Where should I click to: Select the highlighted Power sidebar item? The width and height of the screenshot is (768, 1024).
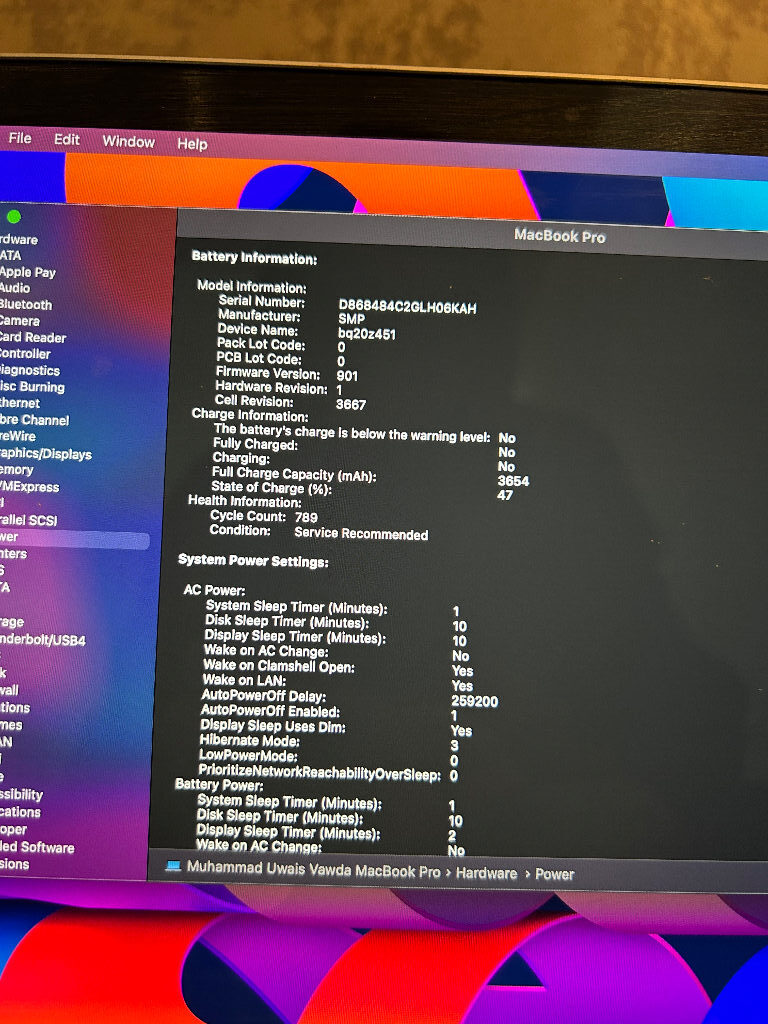coord(73,537)
